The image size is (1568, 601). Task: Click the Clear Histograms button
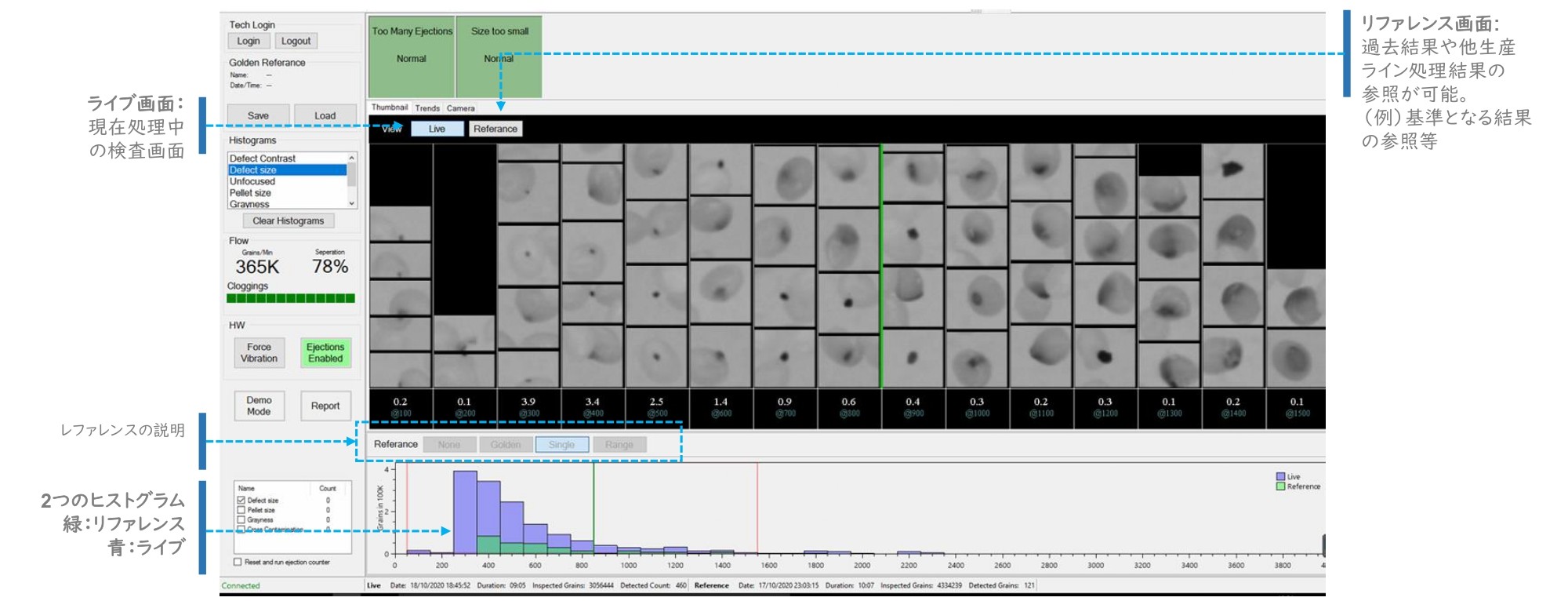point(288,221)
